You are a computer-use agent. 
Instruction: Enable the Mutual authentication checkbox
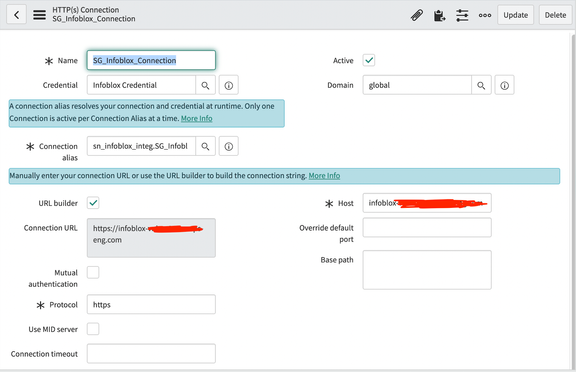93,272
